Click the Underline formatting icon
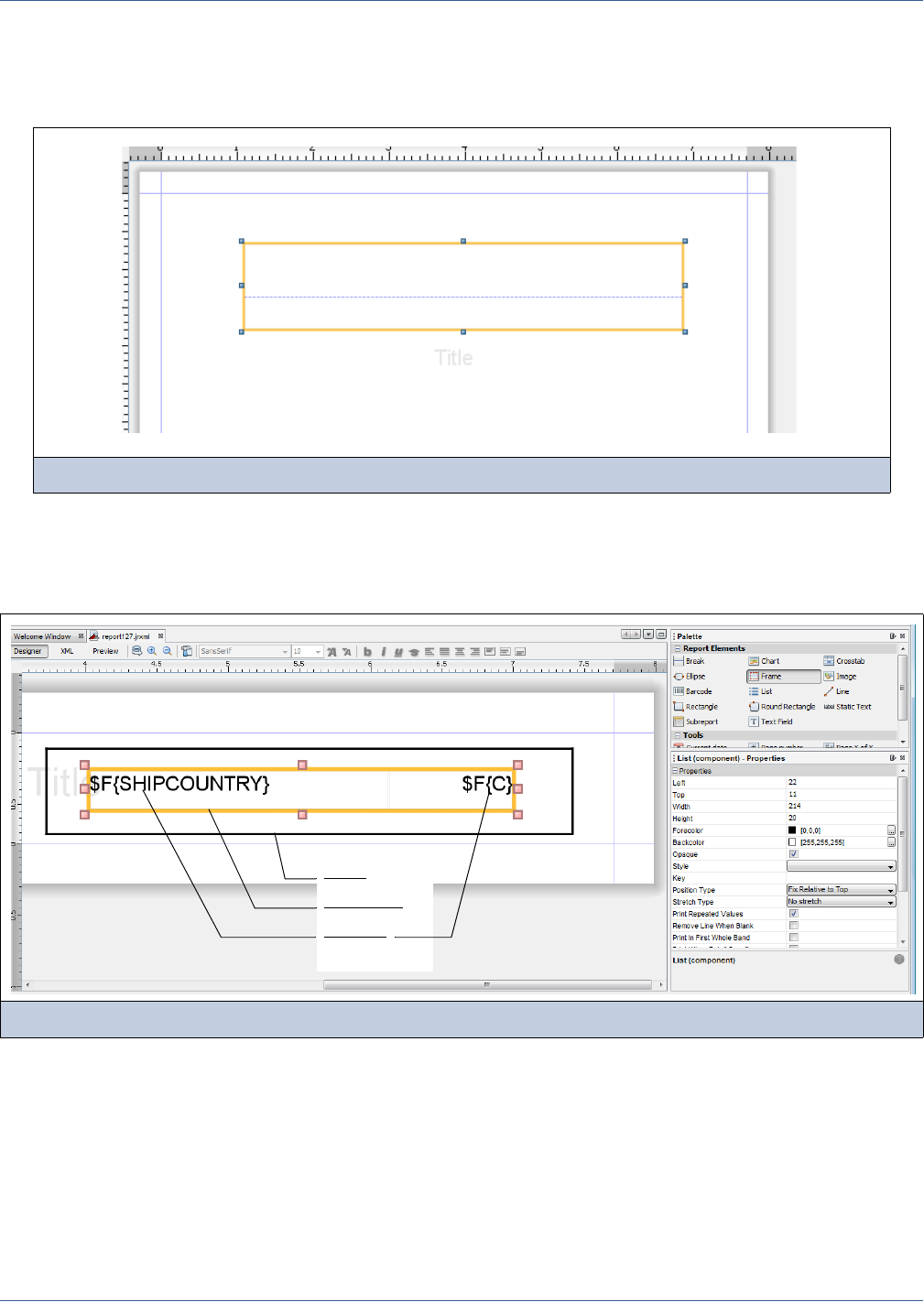Image resolution: width=924 pixels, height=1302 pixels. (x=398, y=652)
